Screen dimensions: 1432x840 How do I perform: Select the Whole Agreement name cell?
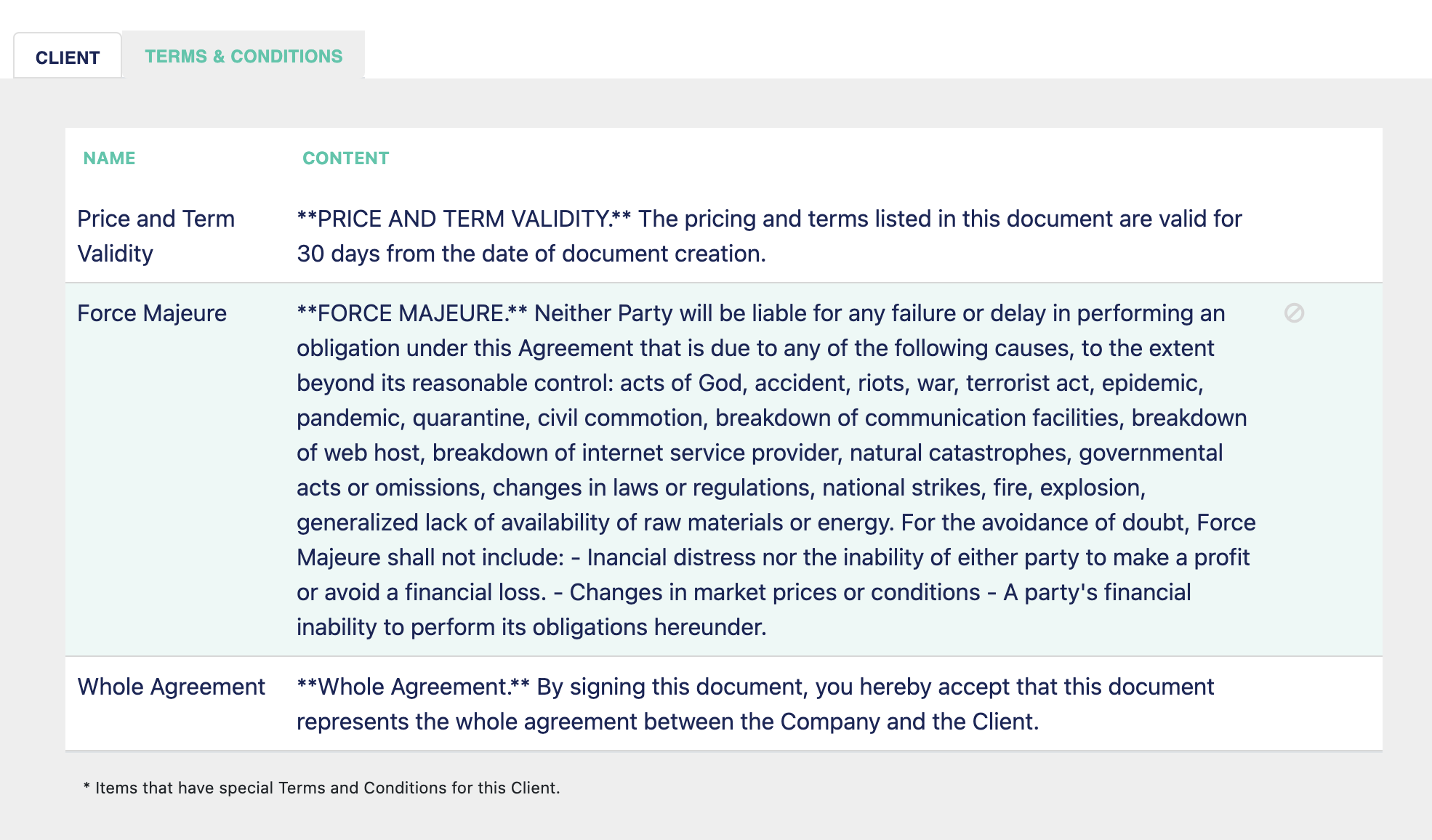coord(172,687)
